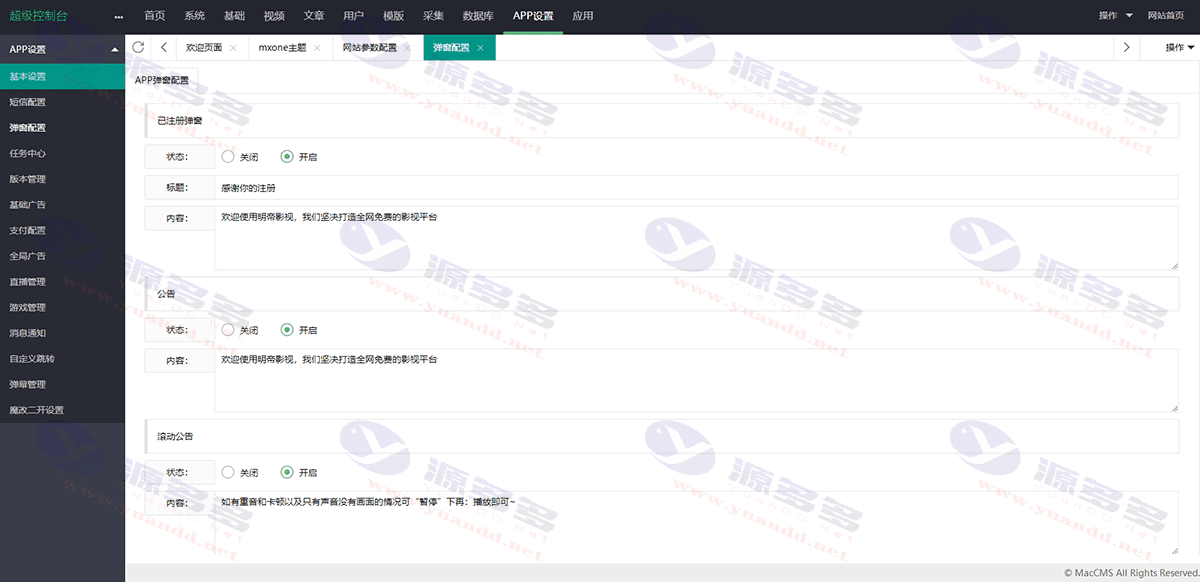Collapse the APP设置 sidebar group
The image size is (1200, 582).
(x=62, y=49)
